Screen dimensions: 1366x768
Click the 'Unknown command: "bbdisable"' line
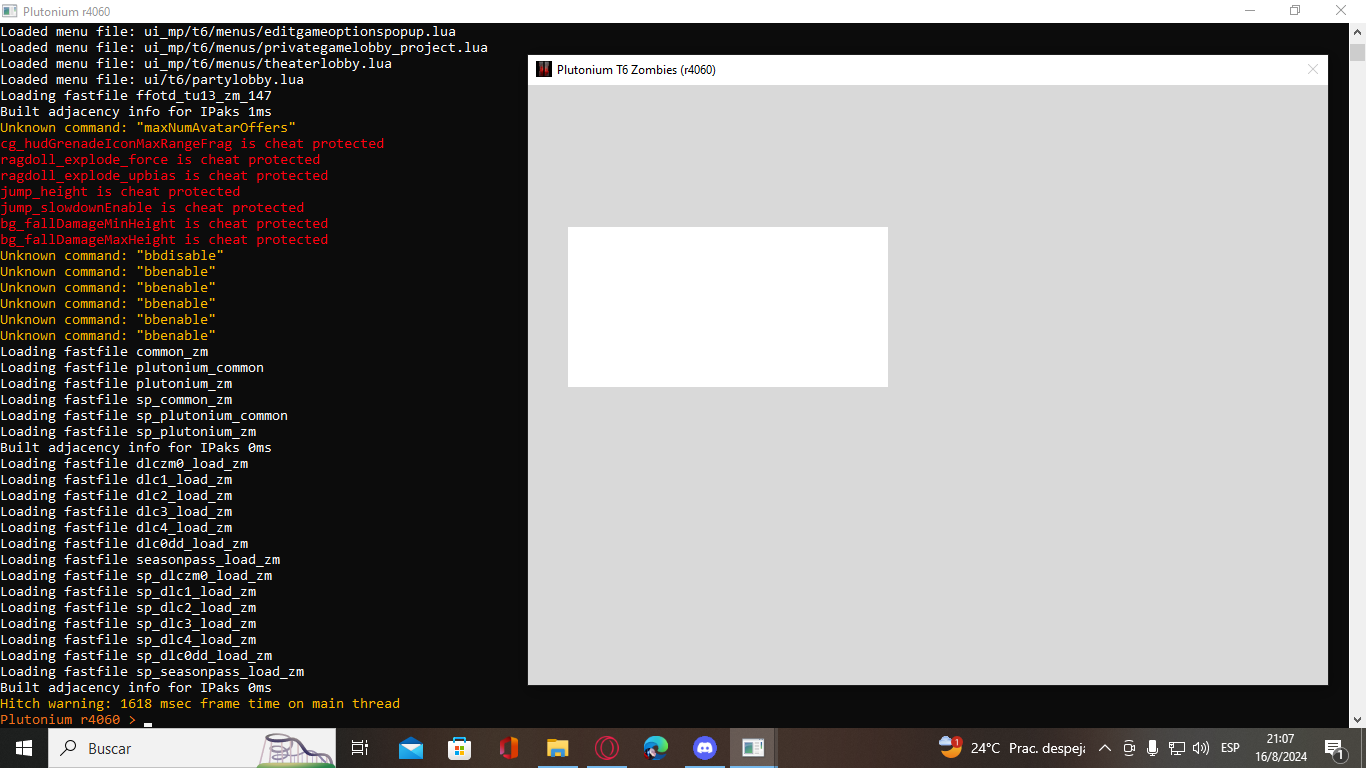[x=112, y=256]
